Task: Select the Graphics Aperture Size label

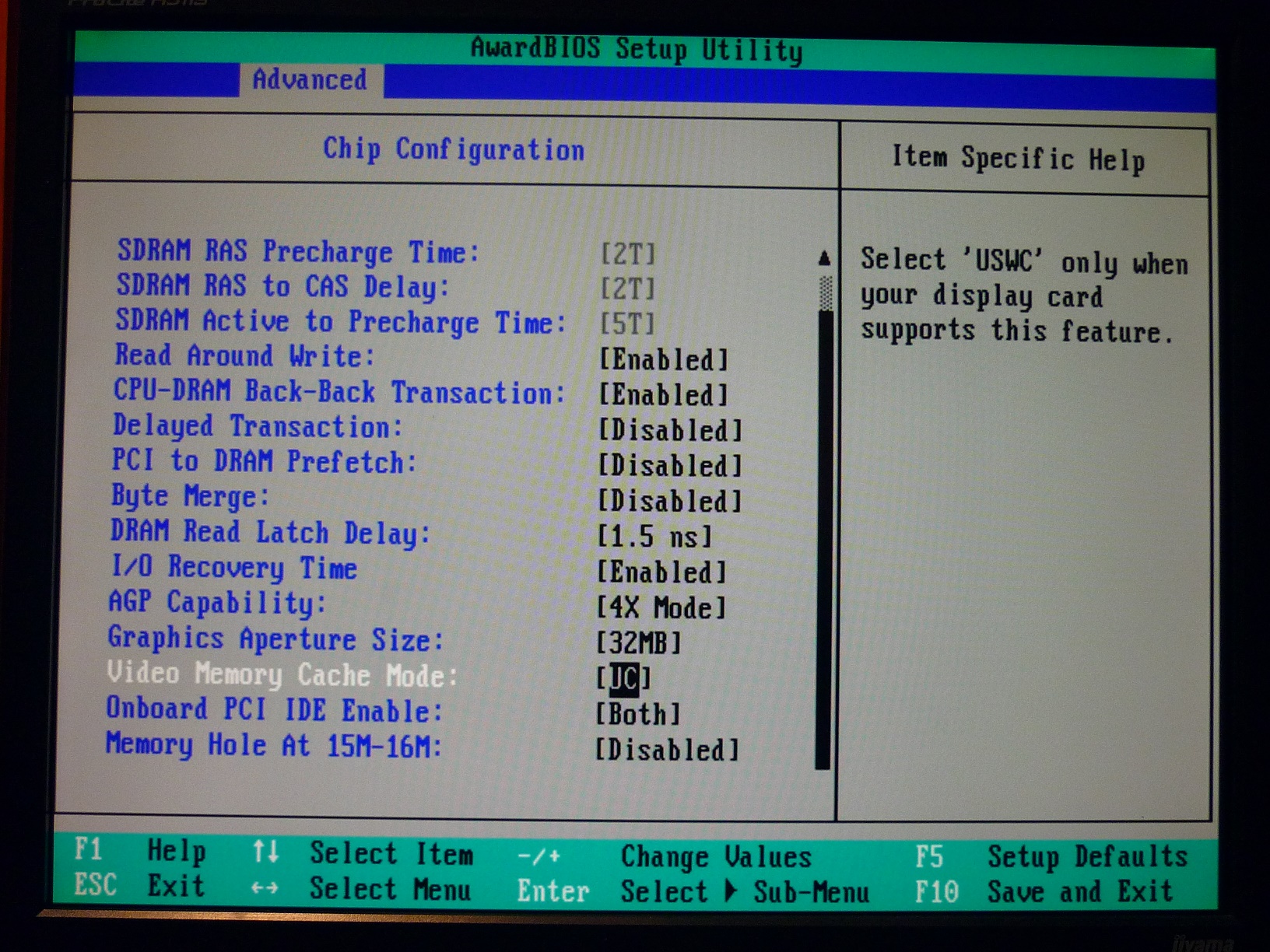Action: 275,639
